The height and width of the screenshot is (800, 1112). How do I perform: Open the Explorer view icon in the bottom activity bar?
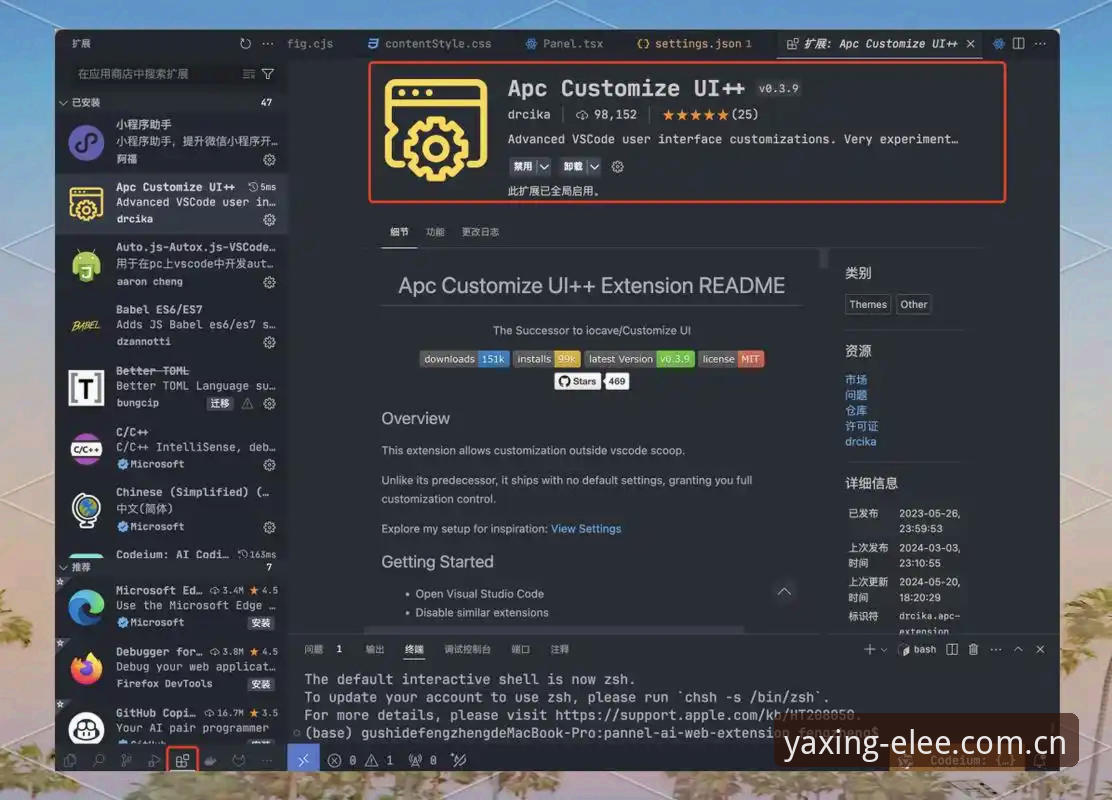pos(70,760)
